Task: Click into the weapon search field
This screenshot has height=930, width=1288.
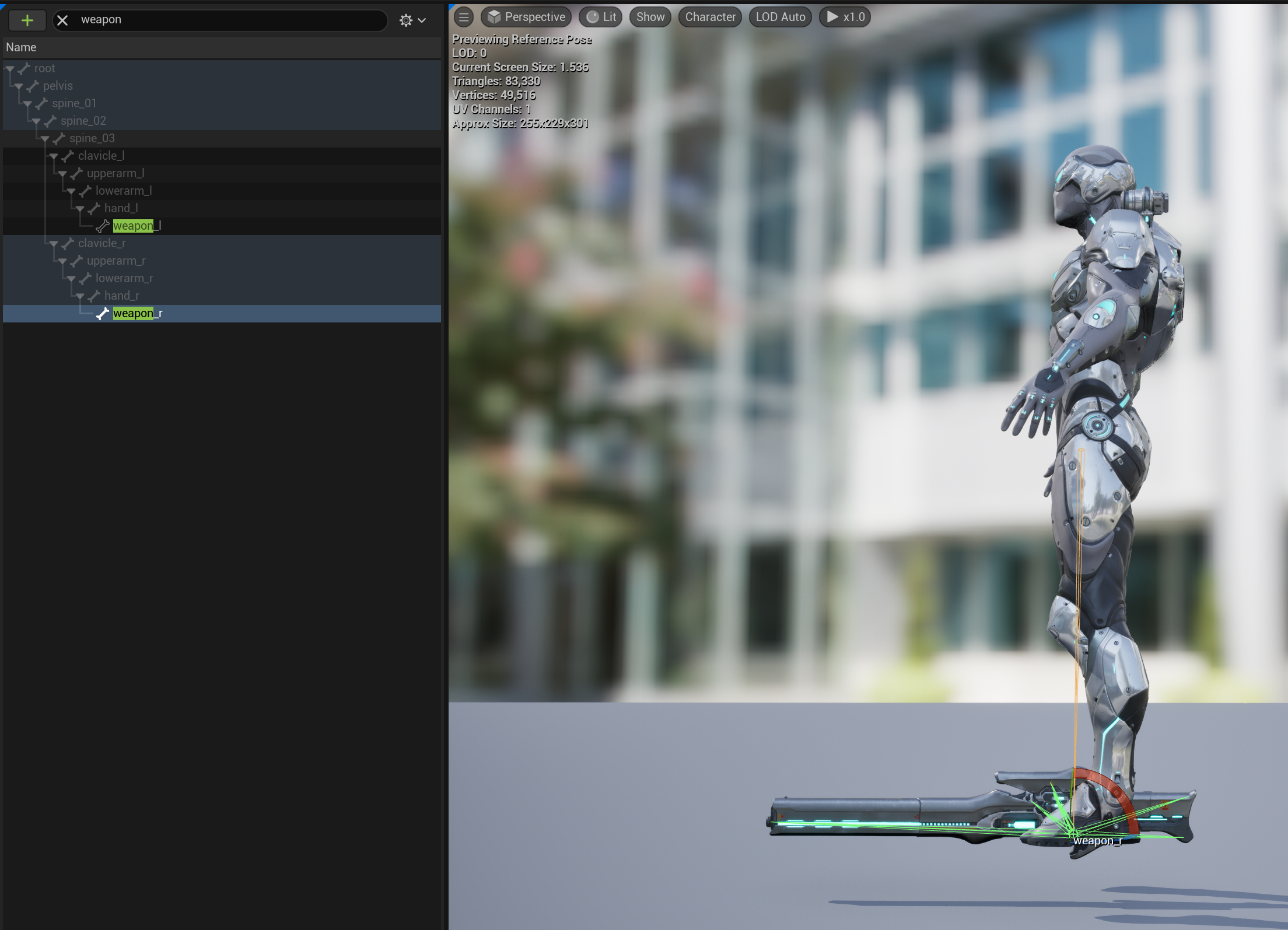Action: 233,20
